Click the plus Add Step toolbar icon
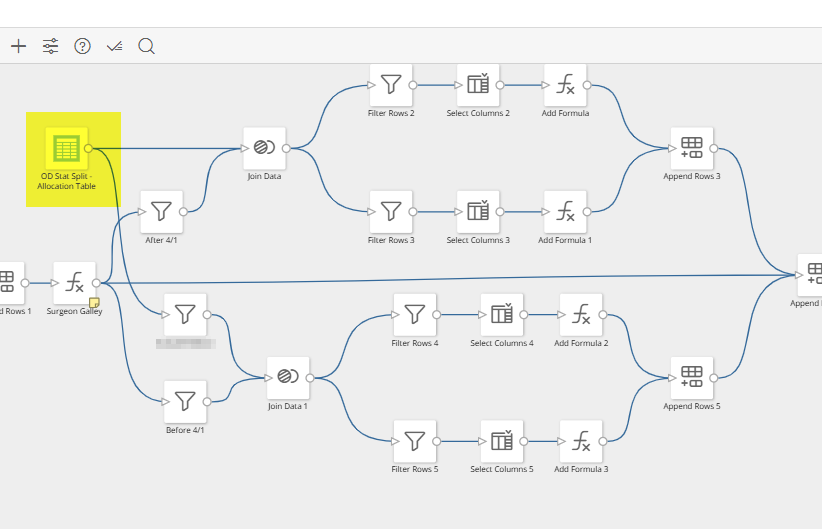 (x=18, y=46)
